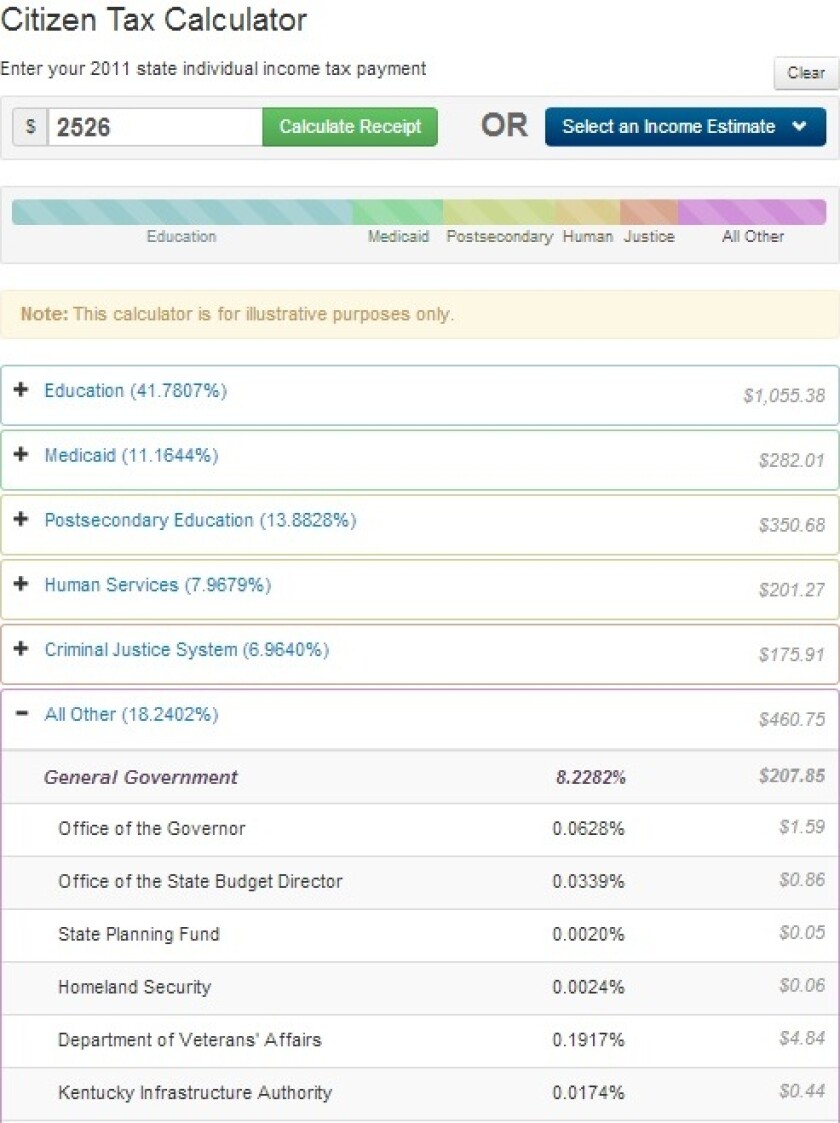
Task: Expand the Medicaid section plus icon
Action: 21,455
